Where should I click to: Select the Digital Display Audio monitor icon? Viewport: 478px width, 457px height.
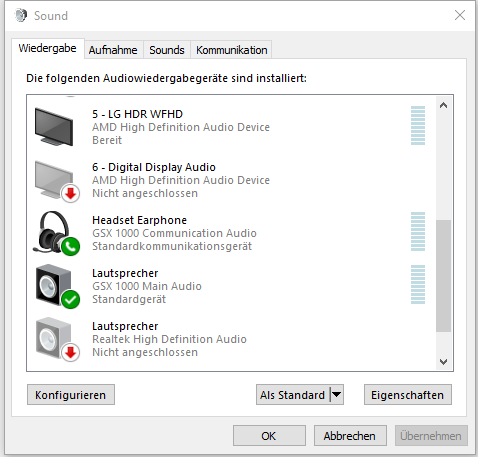[54, 180]
